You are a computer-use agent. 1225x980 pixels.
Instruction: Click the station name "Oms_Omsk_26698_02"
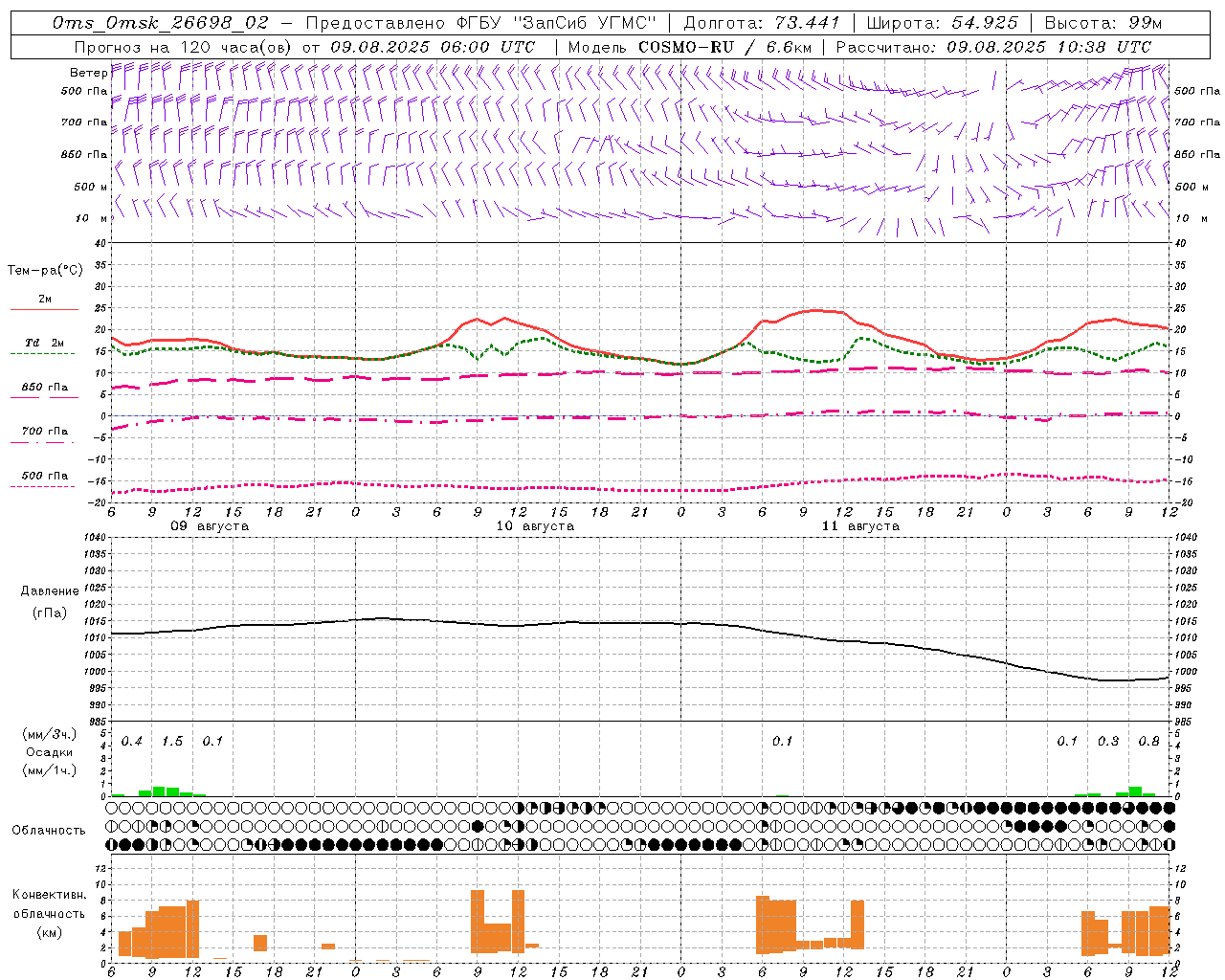pyautogui.click(x=161, y=23)
